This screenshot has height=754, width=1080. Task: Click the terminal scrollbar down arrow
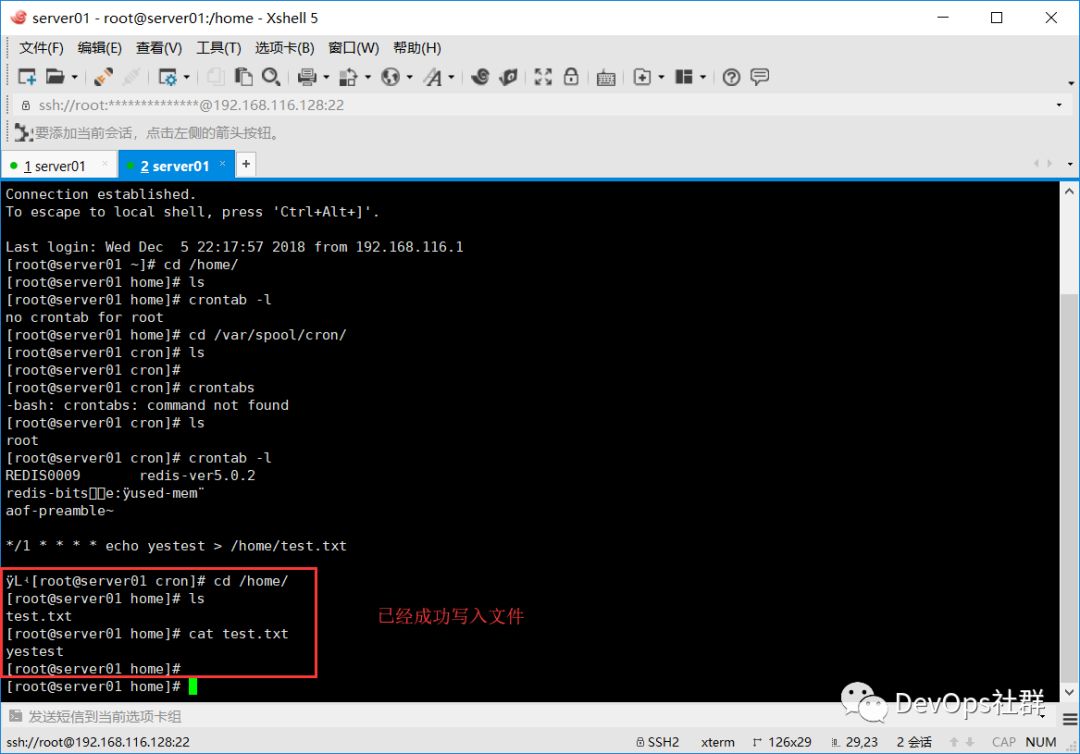[x=1069, y=692]
